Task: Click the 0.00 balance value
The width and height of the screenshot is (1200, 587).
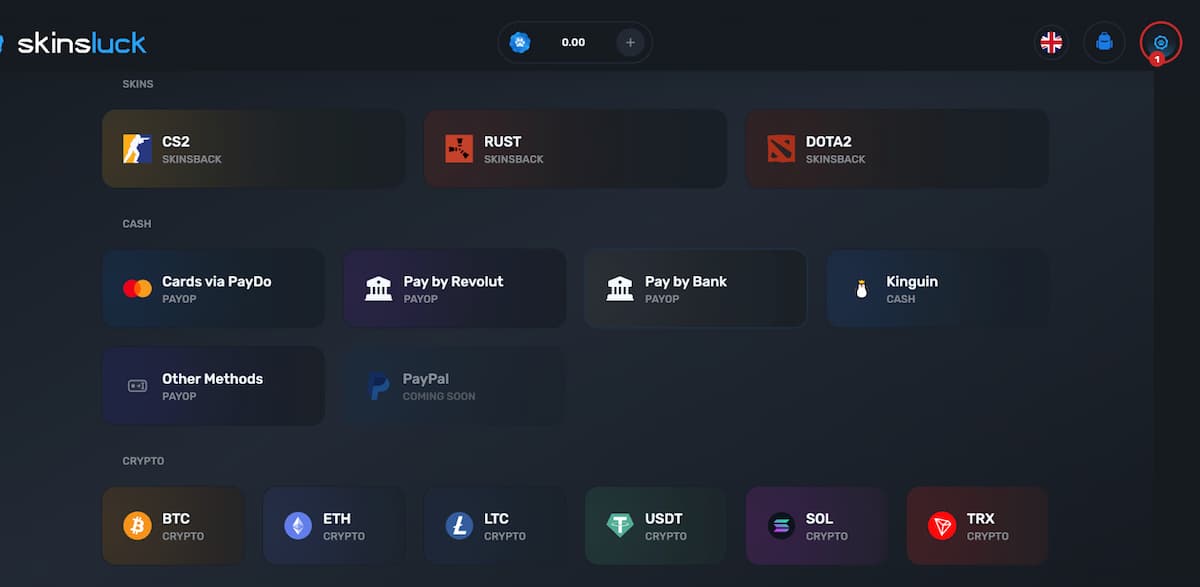Action: tap(573, 43)
